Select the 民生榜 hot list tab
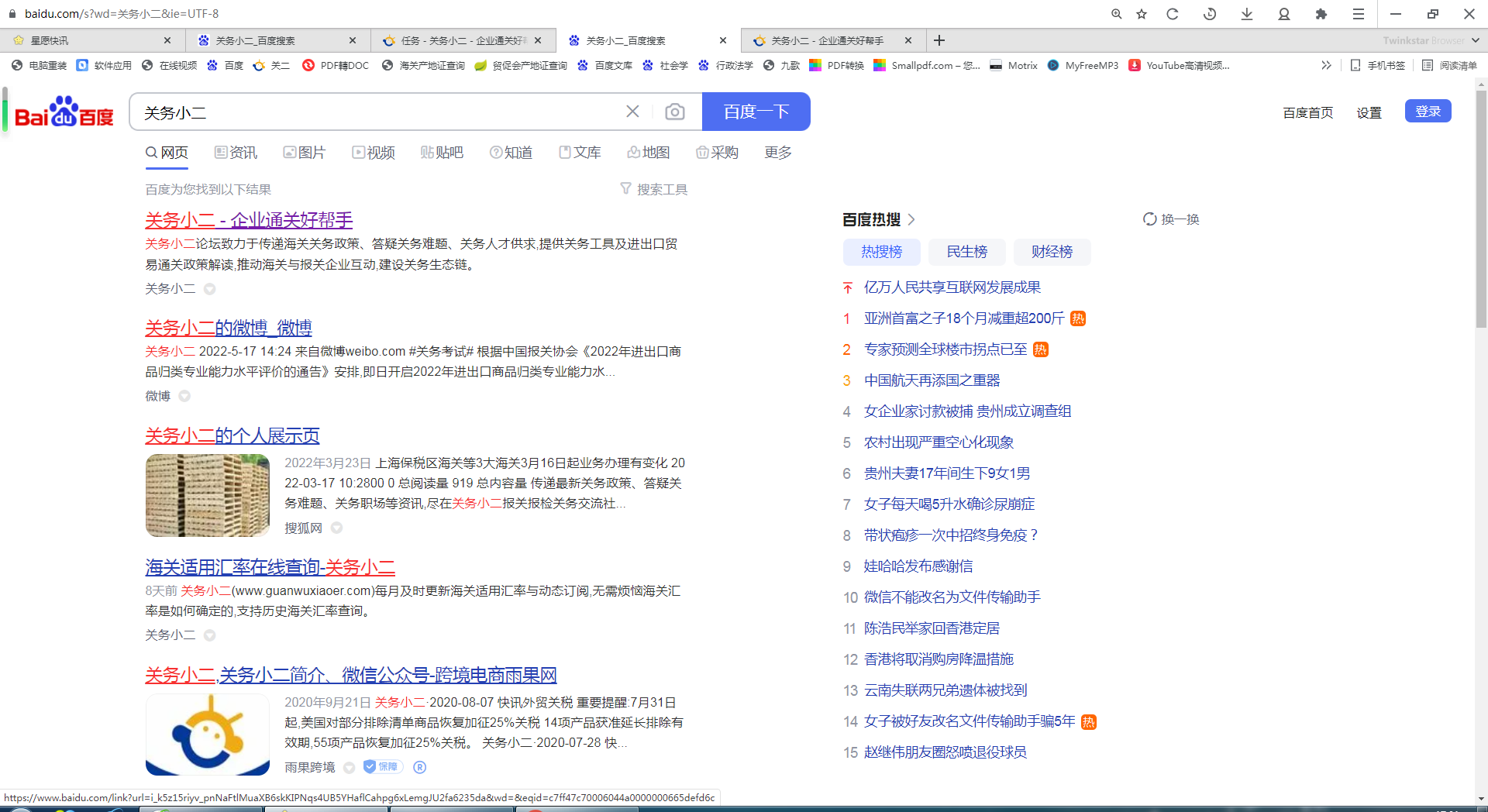The width and height of the screenshot is (1488, 812). [967, 252]
